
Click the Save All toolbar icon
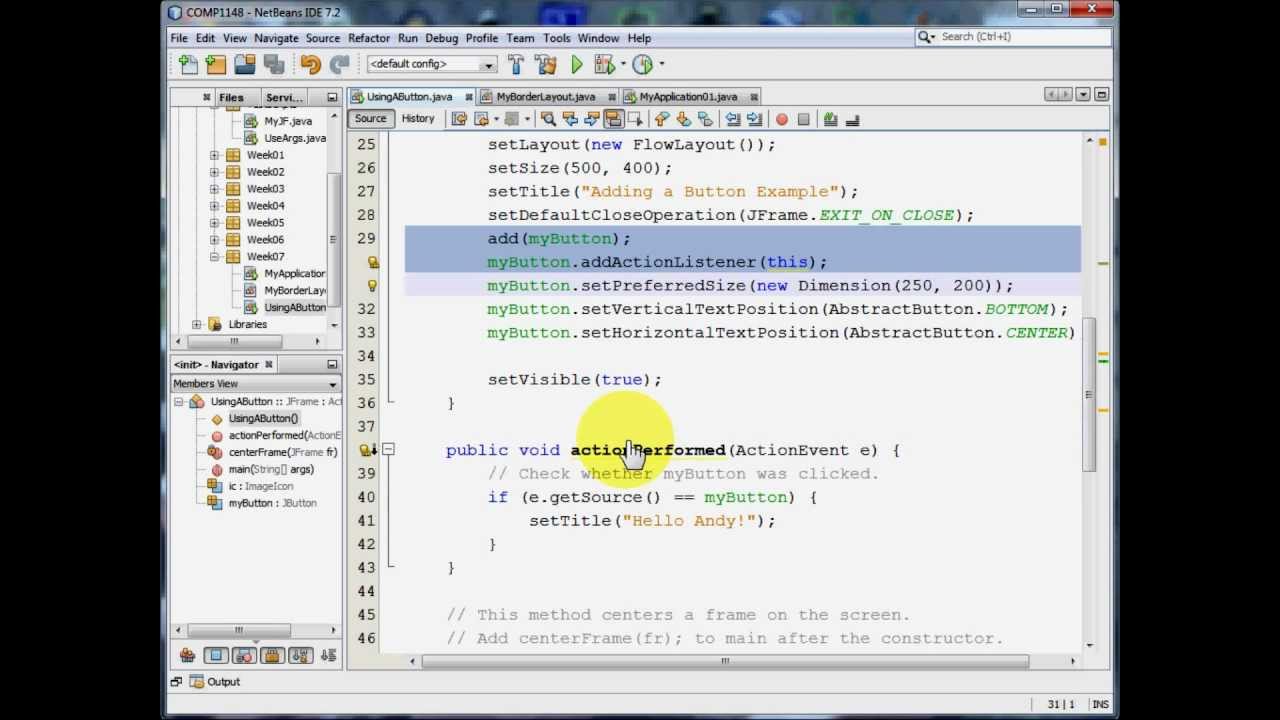[272, 65]
